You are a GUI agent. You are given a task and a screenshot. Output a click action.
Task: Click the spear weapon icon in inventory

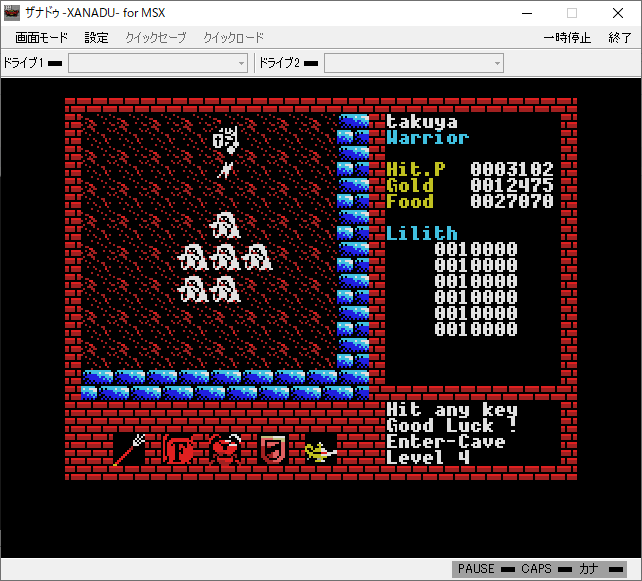point(129,450)
